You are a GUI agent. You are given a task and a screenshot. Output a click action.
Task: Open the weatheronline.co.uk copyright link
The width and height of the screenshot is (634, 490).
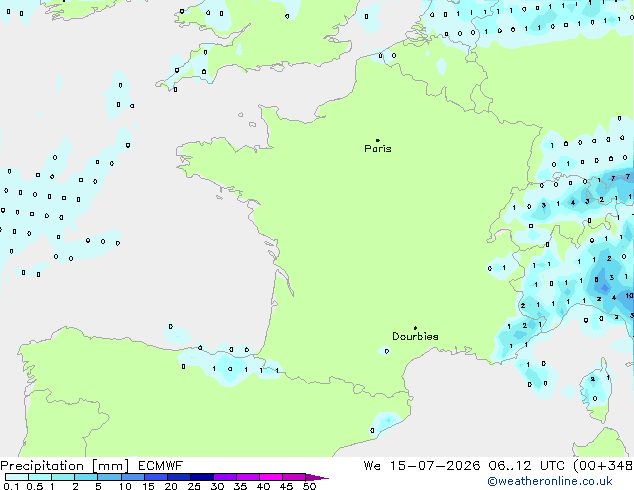coord(550,481)
